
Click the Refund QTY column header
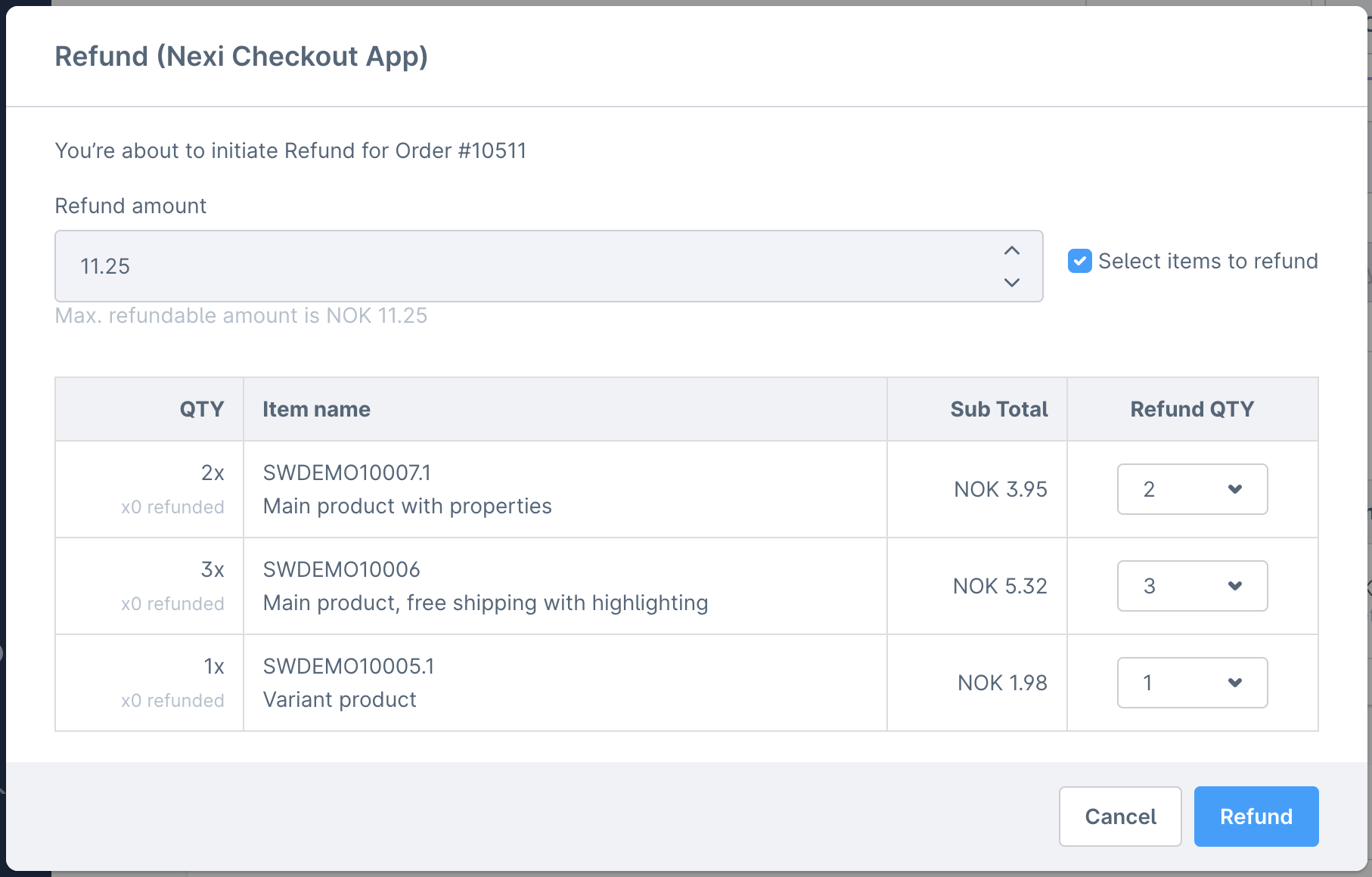click(x=1192, y=409)
